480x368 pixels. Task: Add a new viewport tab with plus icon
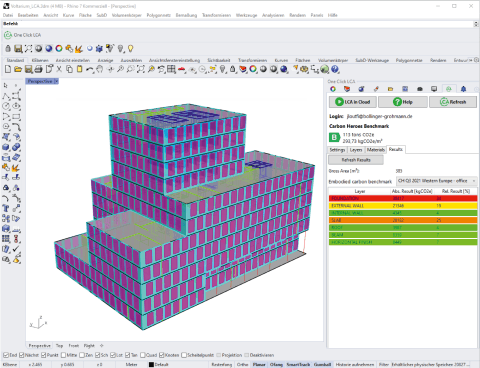click(102, 346)
